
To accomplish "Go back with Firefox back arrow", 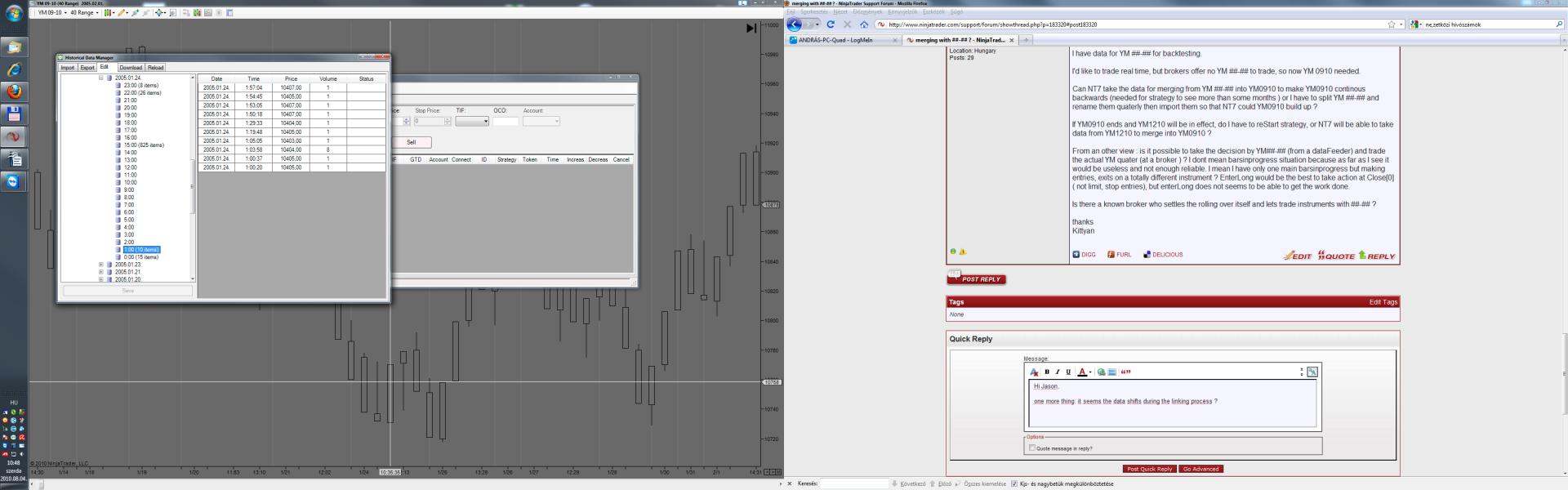I will coord(794,24).
